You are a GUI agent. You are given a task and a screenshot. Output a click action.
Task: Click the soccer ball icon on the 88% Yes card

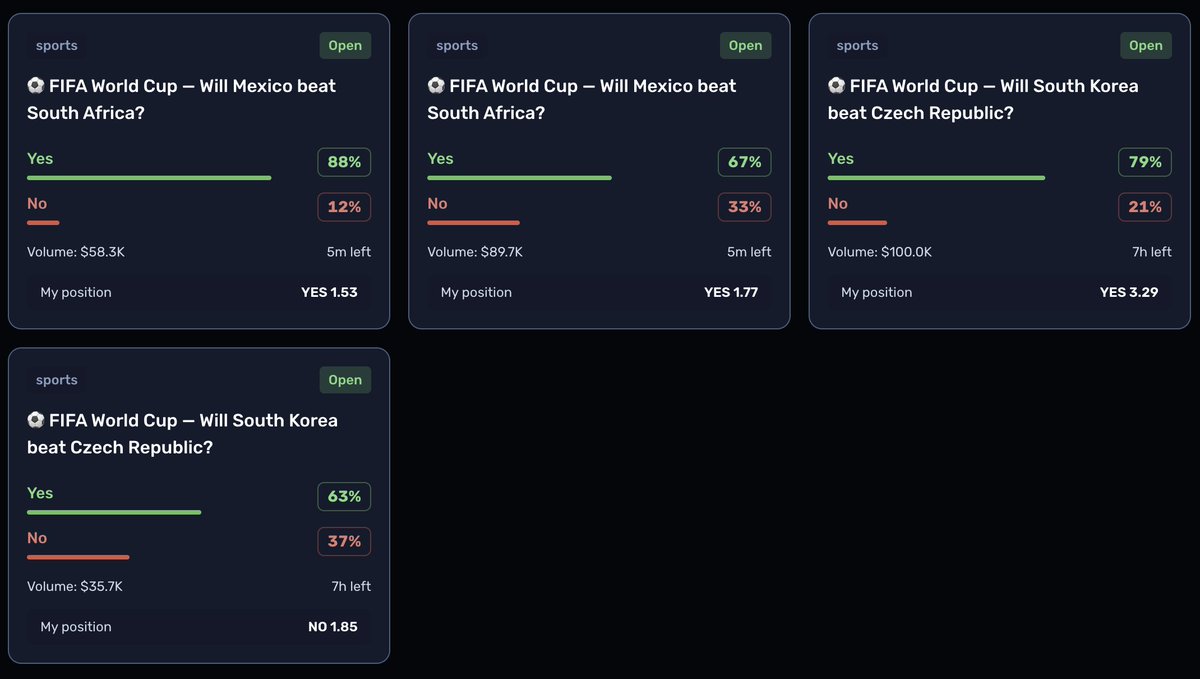[x=35, y=86]
